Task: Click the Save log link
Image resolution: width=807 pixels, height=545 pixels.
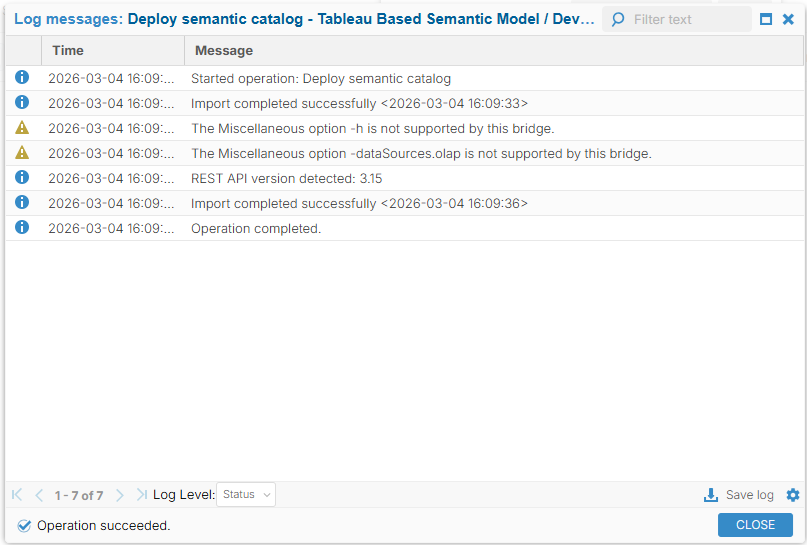Action: point(749,495)
